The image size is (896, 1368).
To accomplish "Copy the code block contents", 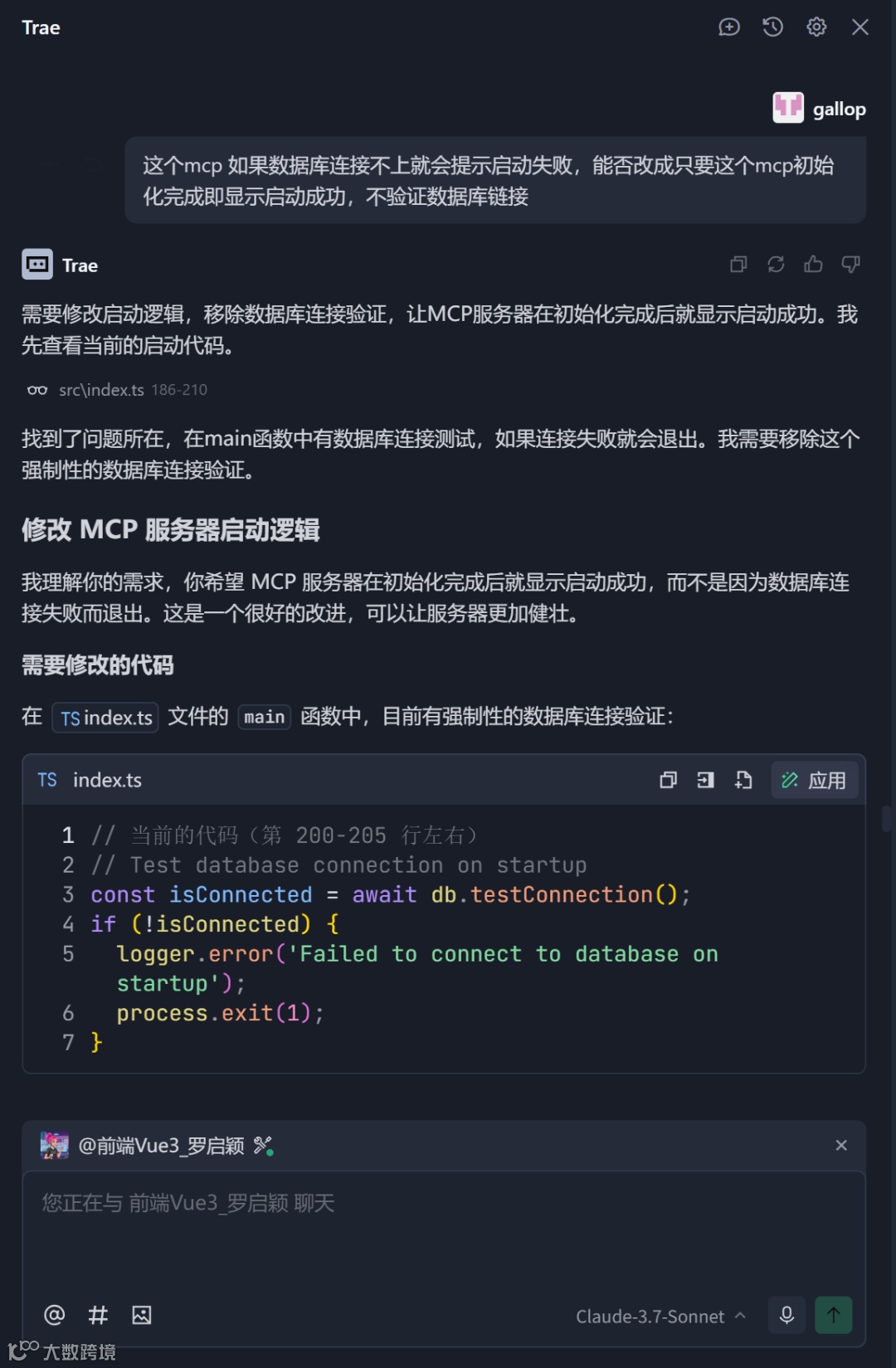I will point(668,780).
